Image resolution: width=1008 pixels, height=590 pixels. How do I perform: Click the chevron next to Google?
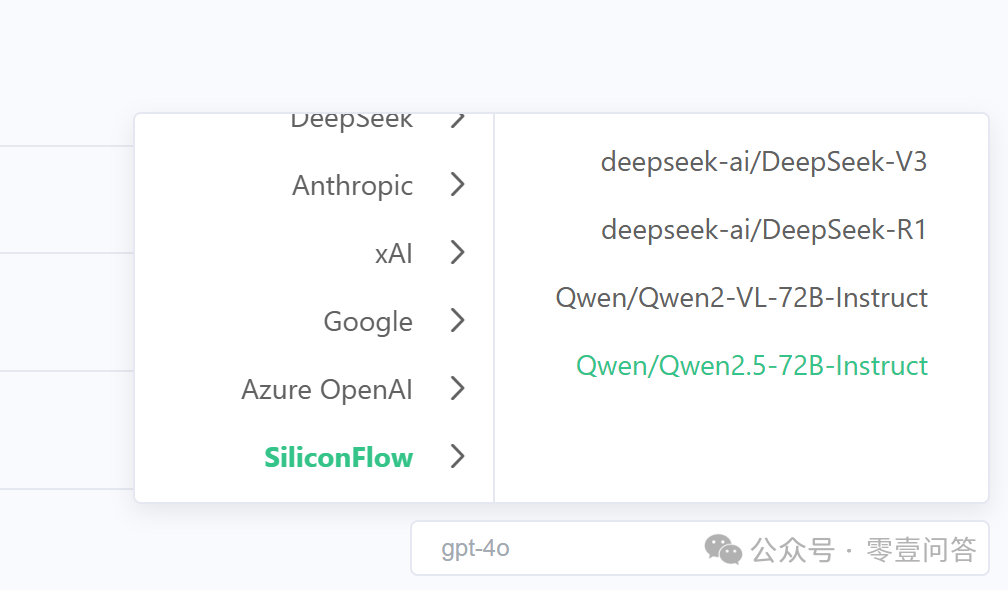click(x=457, y=321)
